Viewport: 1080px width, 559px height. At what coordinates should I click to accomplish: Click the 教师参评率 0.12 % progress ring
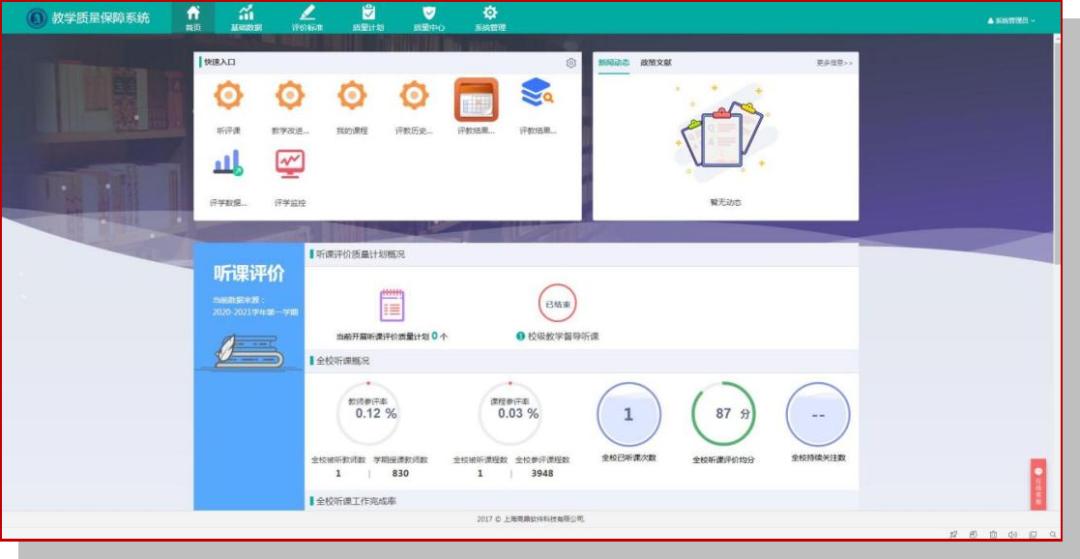click(x=368, y=414)
